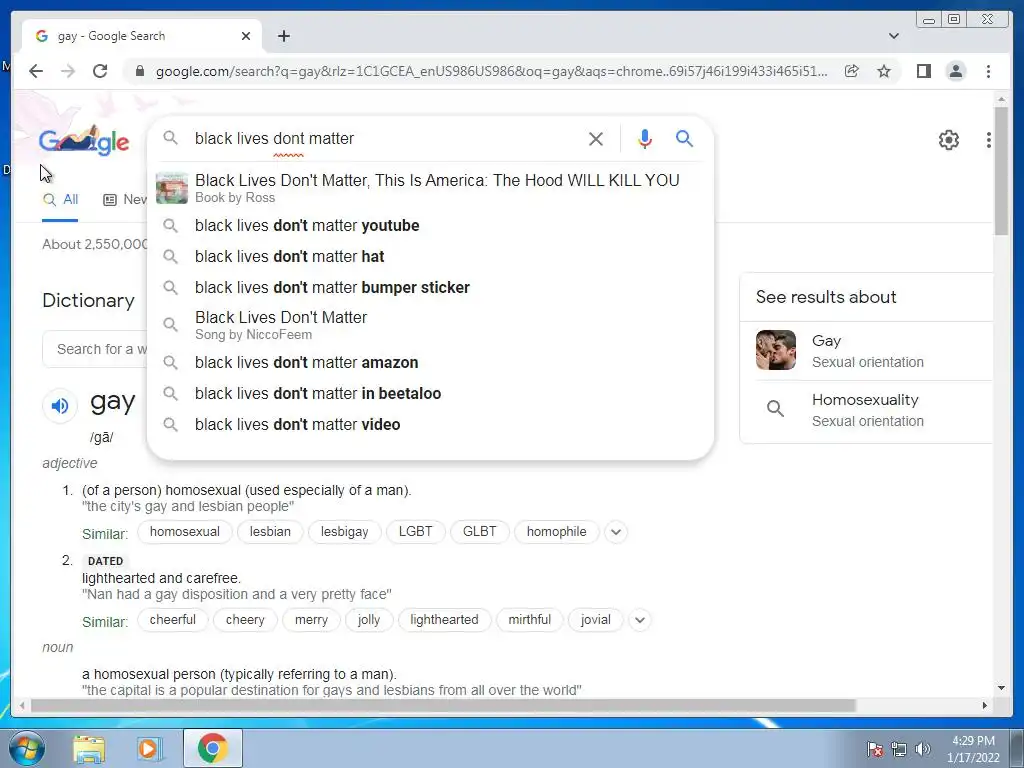This screenshot has width=1024, height=768.
Task: Click the lighthearted synonym chip
Action: tap(444, 620)
